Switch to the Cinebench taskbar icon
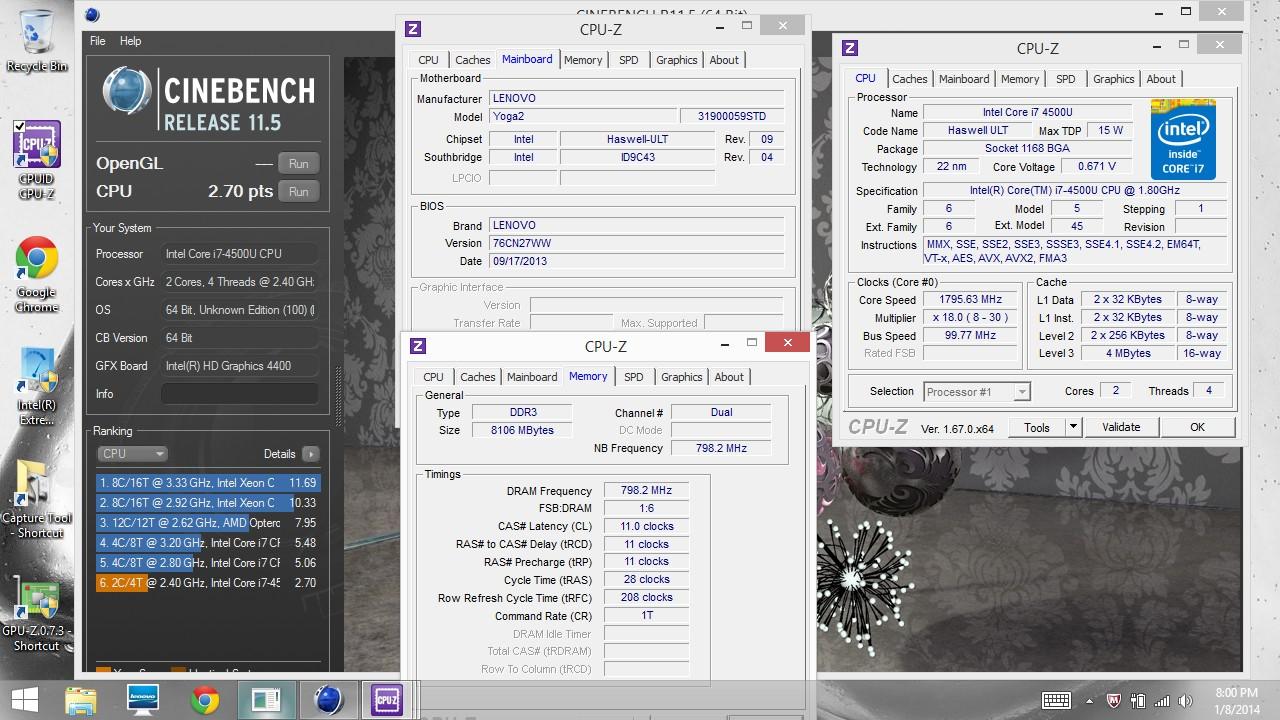1280x720 pixels. pyautogui.click(x=329, y=699)
